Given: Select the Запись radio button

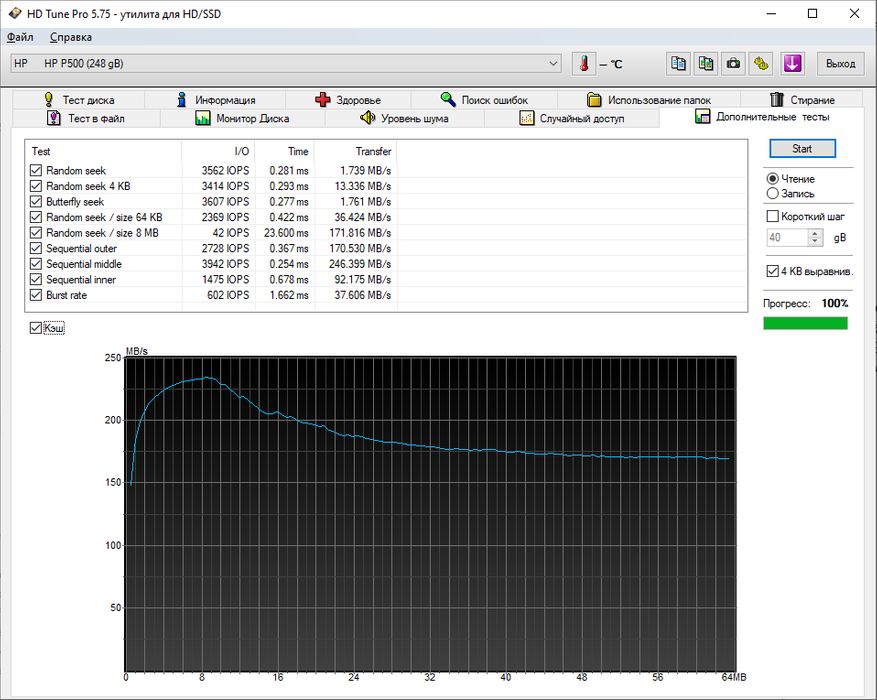Looking at the screenshot, I should click(772, 193).
